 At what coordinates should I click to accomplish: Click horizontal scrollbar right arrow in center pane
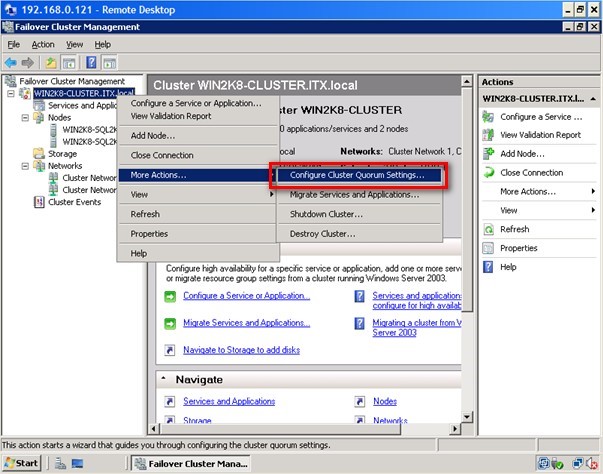[x=455, y=429]
